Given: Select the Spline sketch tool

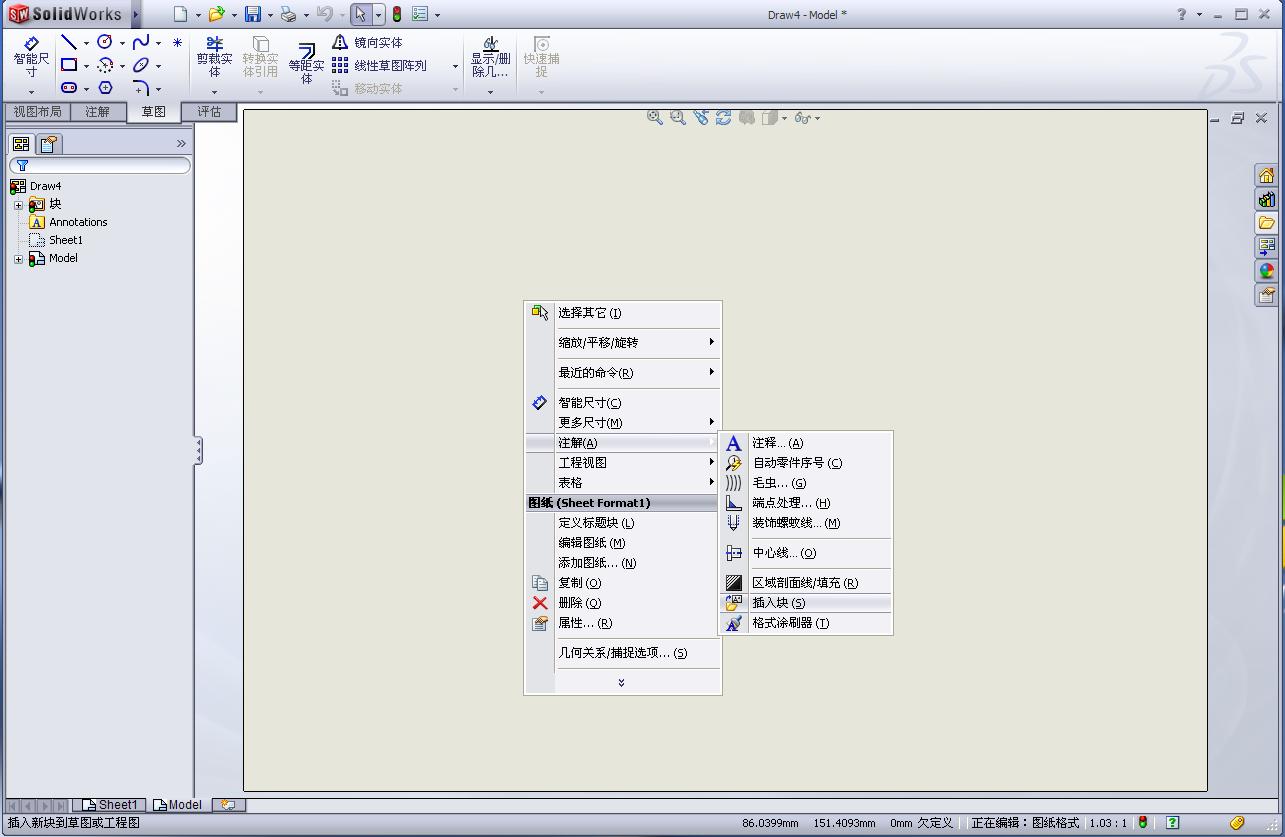Looking at the screenshot, I should coord(141,42).
